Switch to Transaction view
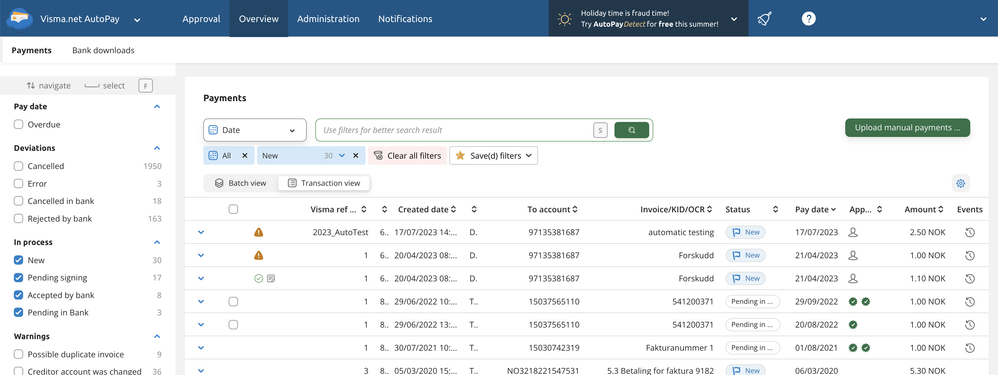998x375 pixels. 324,183
